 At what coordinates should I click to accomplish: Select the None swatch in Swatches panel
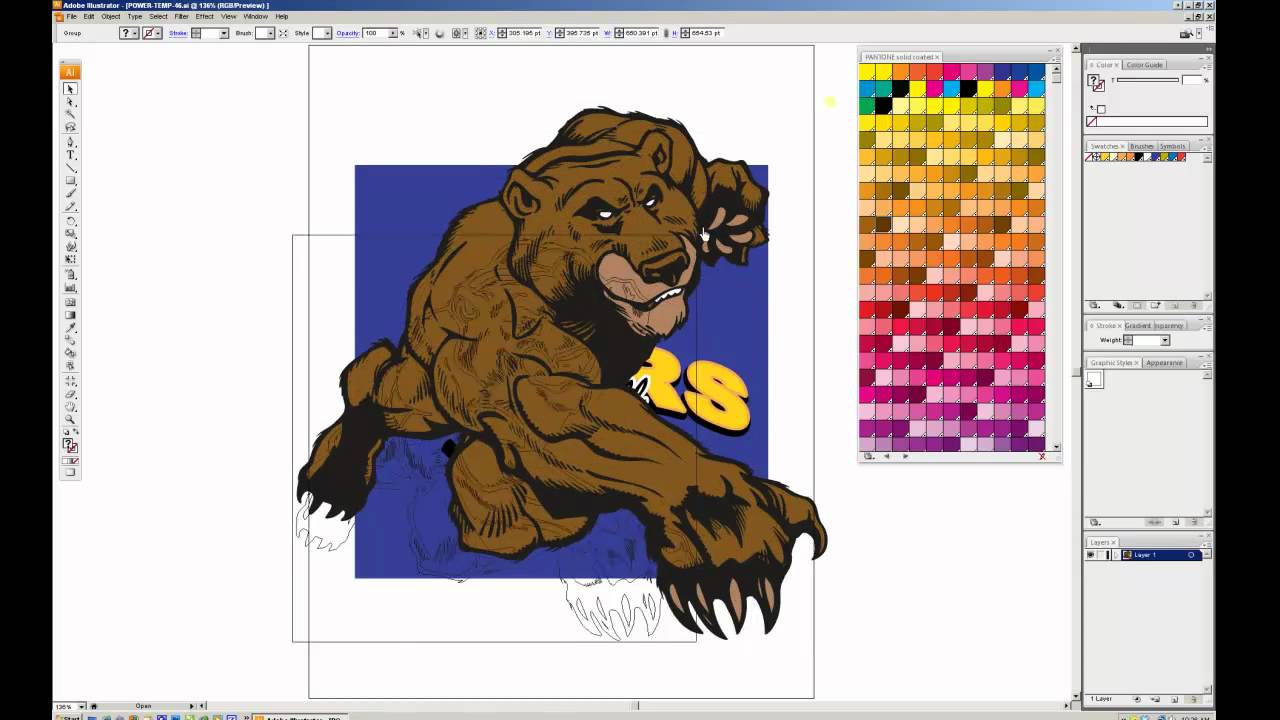point(1088,157)
